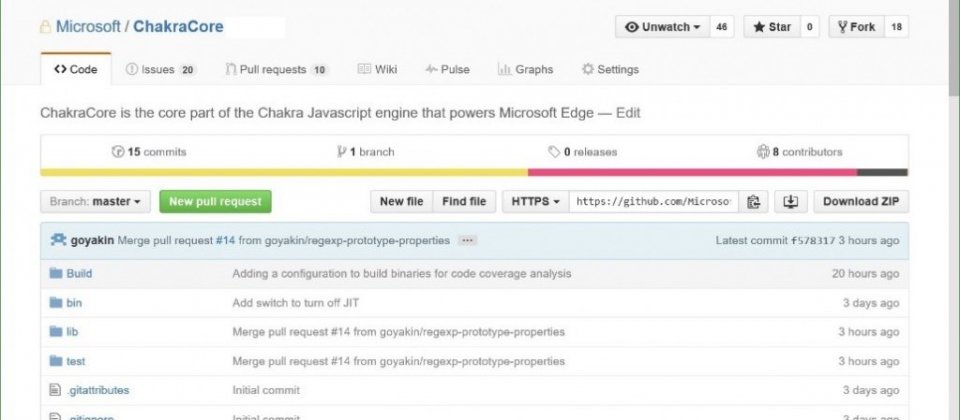
Task: Open the HTTPS protocol dropdown
Action: point(536,201)
